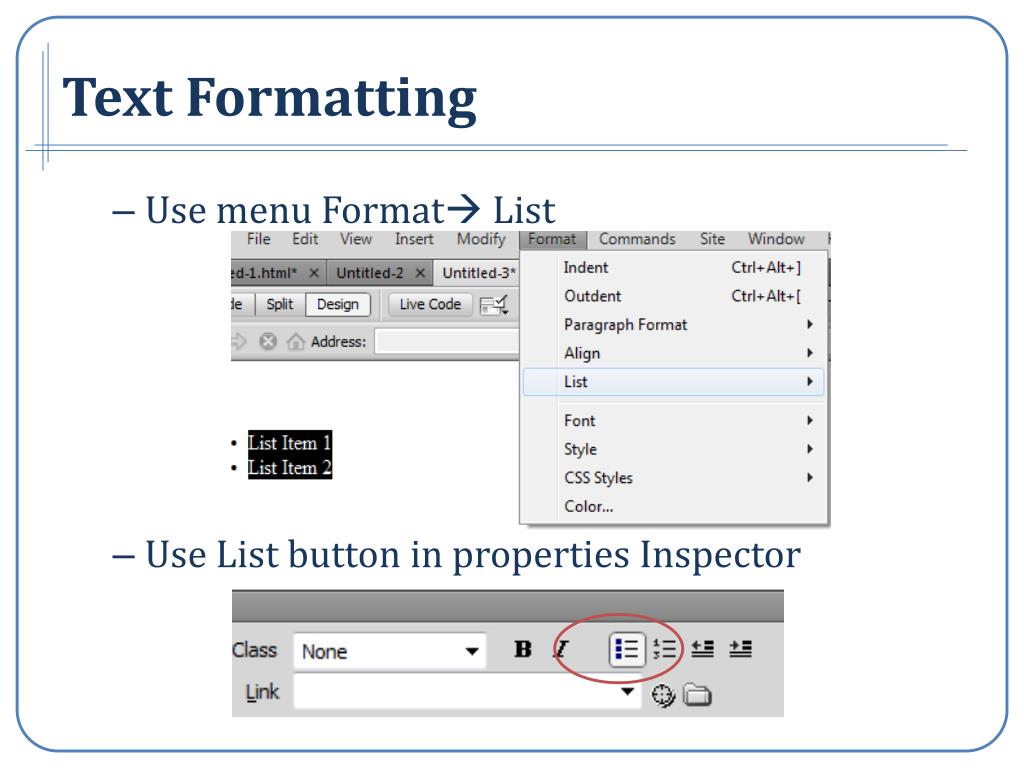Expand the List submenu
This screenshot has width=1024, height=768.
click(x=675, y=381)
